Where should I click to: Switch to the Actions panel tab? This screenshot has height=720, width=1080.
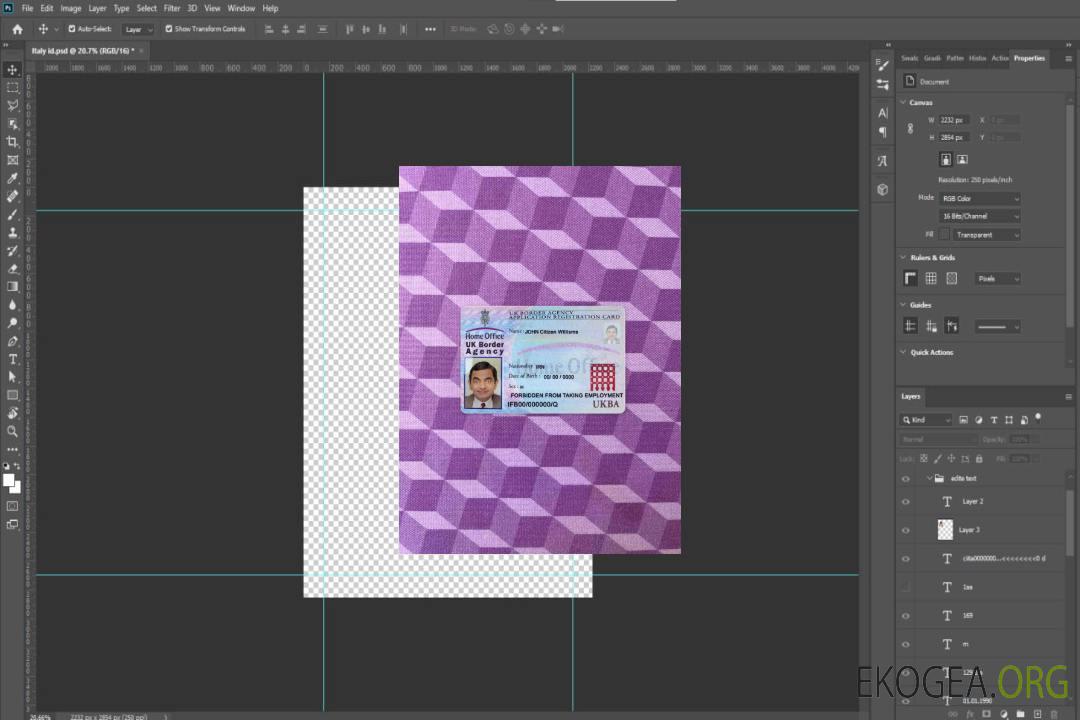pyautogui.click(x=999, y=58)
